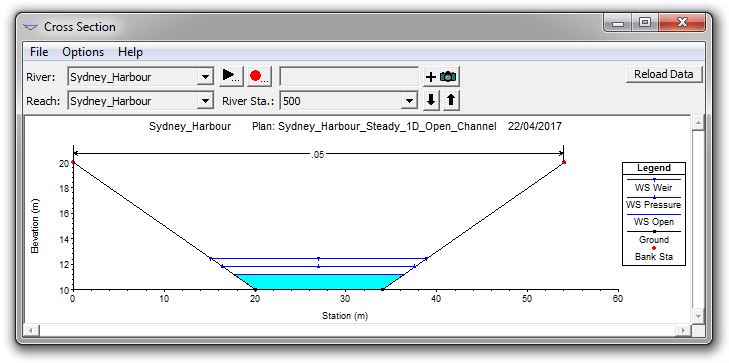Open the River Sta. 500 dropdown
Viewport: 729px width, 363px height.
pyautogui.click(x=409, y=101)
